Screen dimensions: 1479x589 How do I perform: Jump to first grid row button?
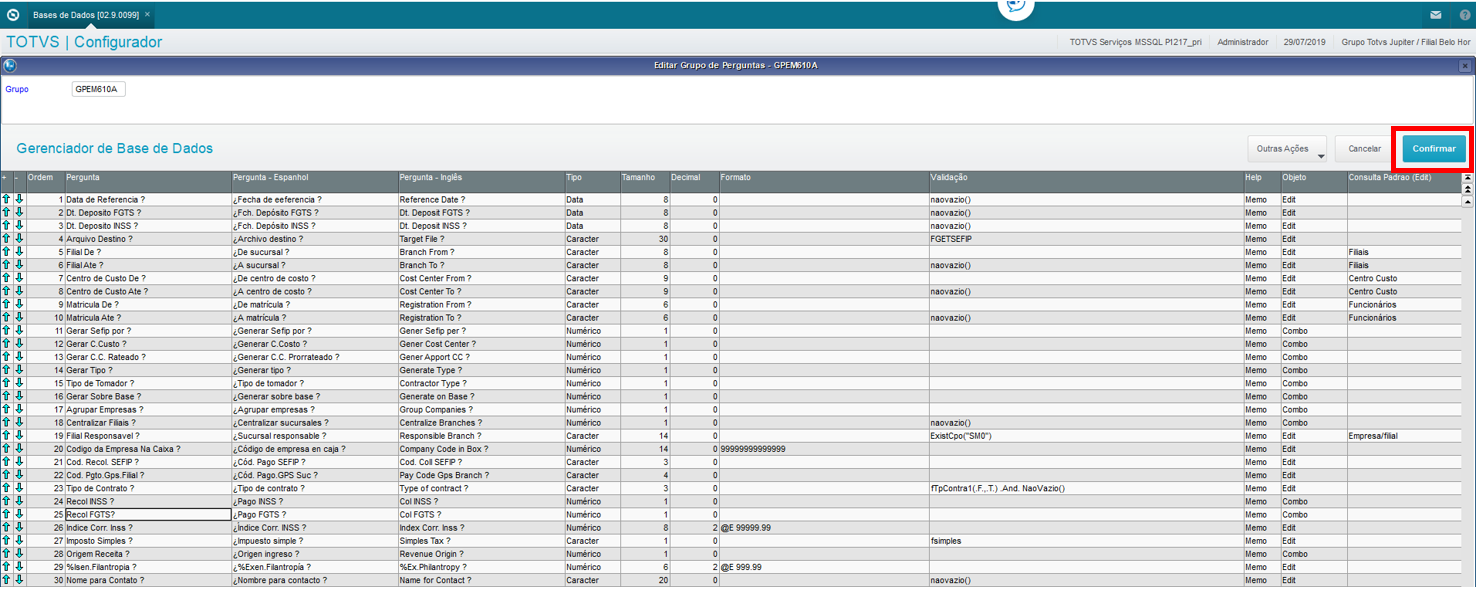click(x=1467, y=178)
